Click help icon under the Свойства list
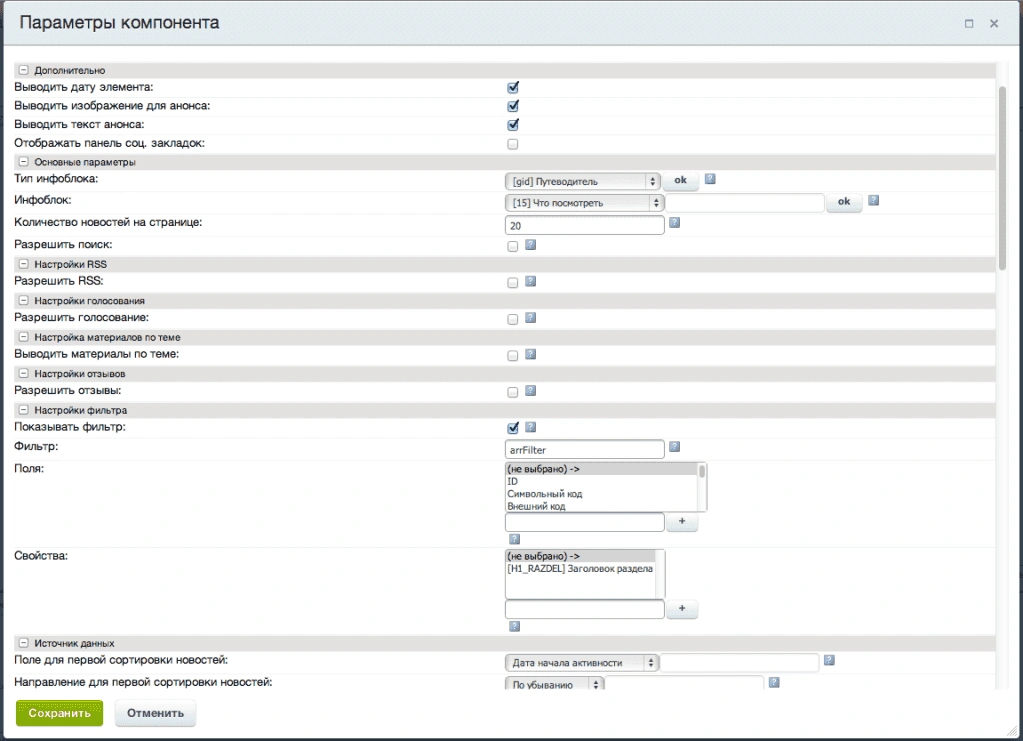 pyautogui.click(x=514, y=627)
